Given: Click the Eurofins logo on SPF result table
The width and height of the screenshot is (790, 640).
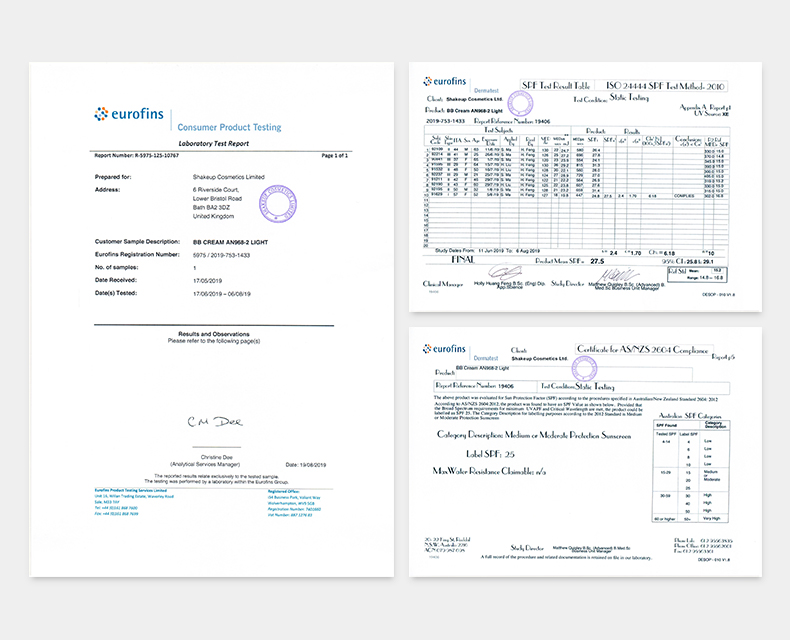Looking at the screenshot, I should coord(445,81).
